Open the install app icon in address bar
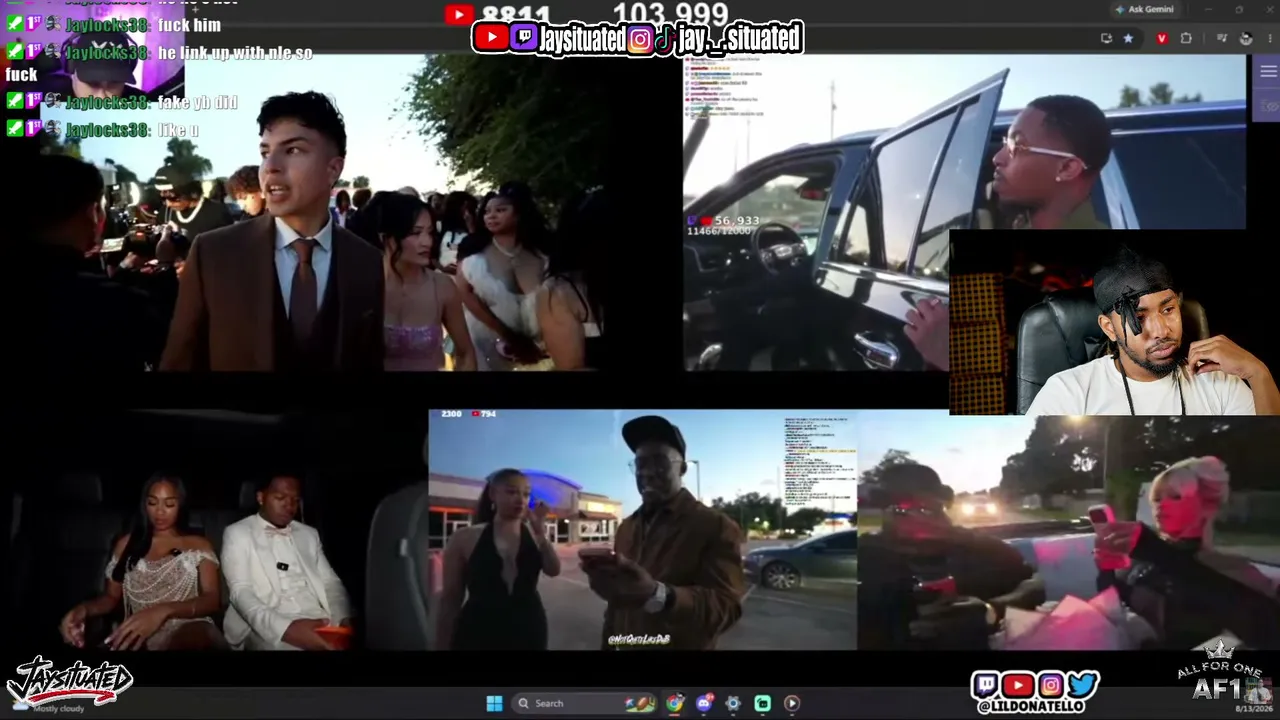Screen dimensions: 1280x720 1106,38
